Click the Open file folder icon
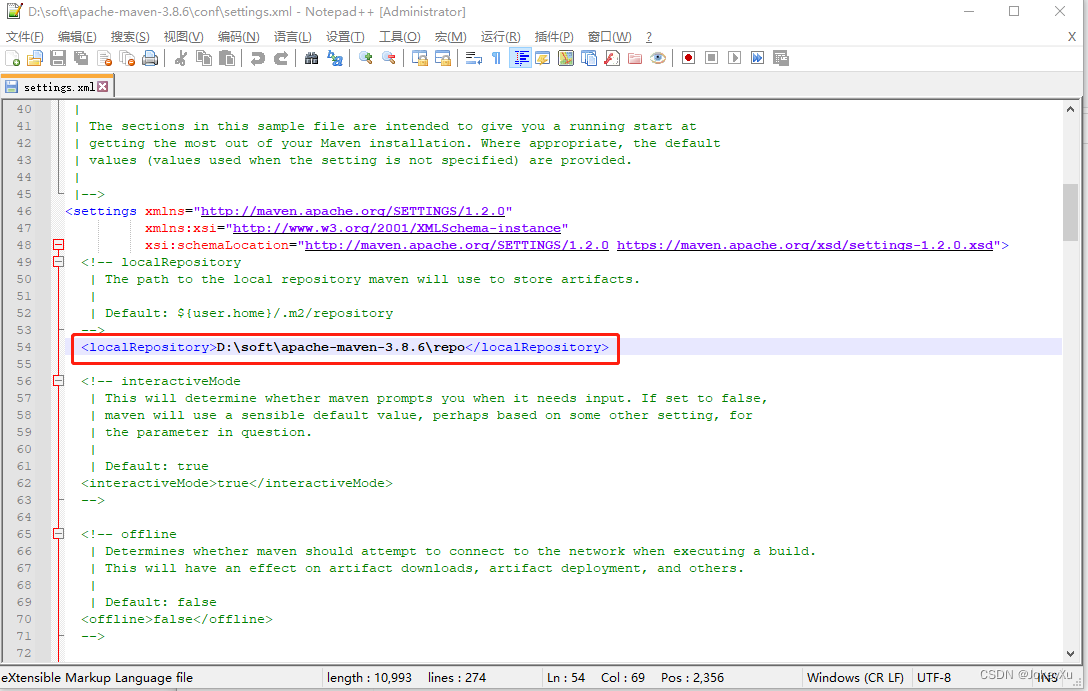The height and width of the screenshot is (691, 1088). (x=35, y=58)
